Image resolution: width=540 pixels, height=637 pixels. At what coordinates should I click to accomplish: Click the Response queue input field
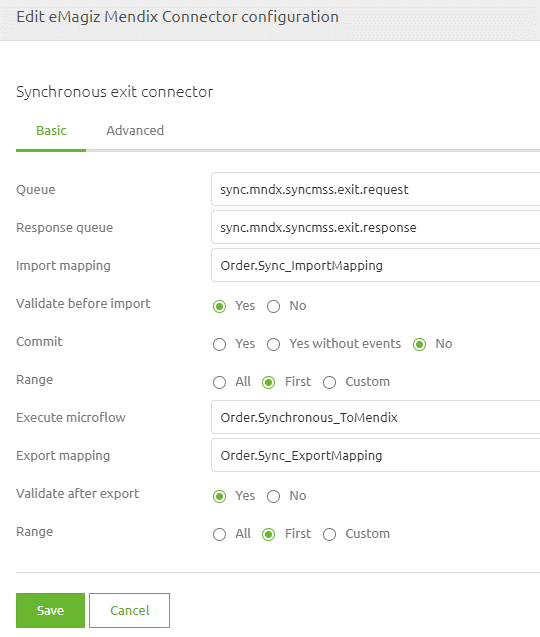[375, 228]
